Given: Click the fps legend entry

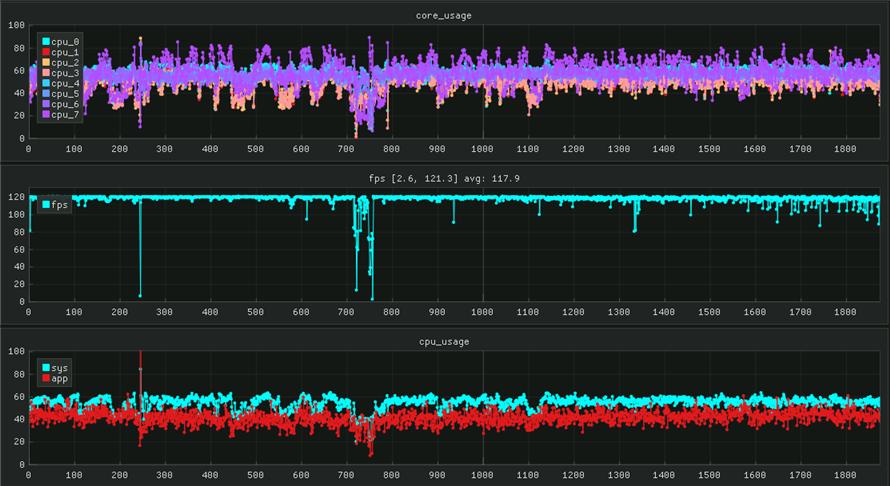Looking at the screenshot, I should coord(59,204).
